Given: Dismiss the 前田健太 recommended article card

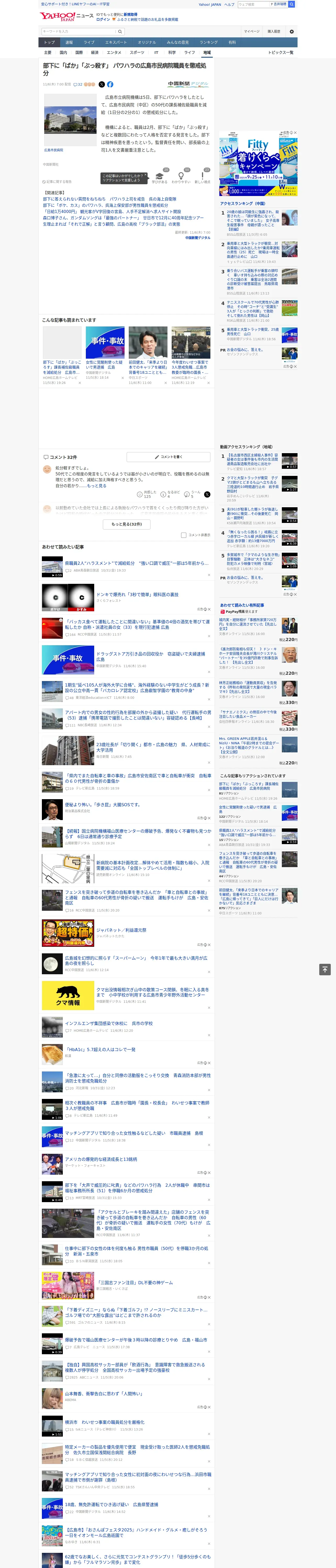Looking at the screenshot, I should point(165,383).
